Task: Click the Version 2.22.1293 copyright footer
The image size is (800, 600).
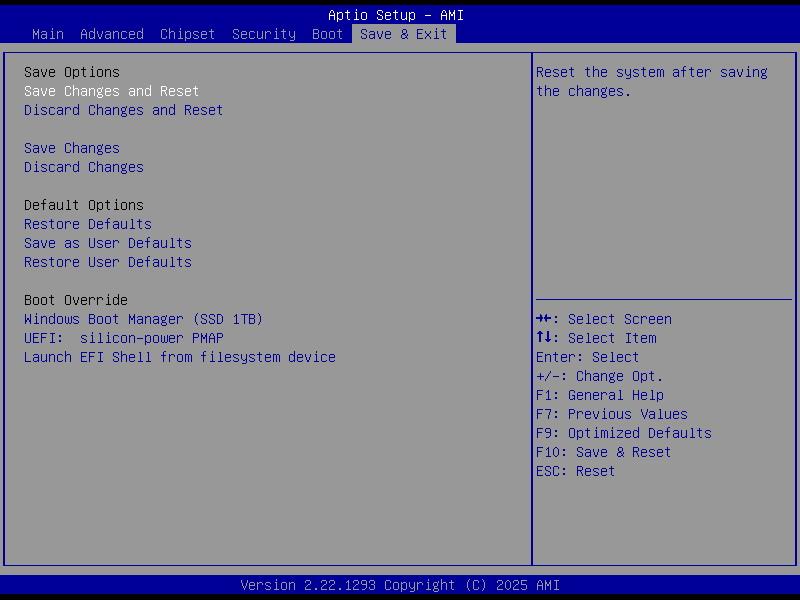Action: [400, 585]
